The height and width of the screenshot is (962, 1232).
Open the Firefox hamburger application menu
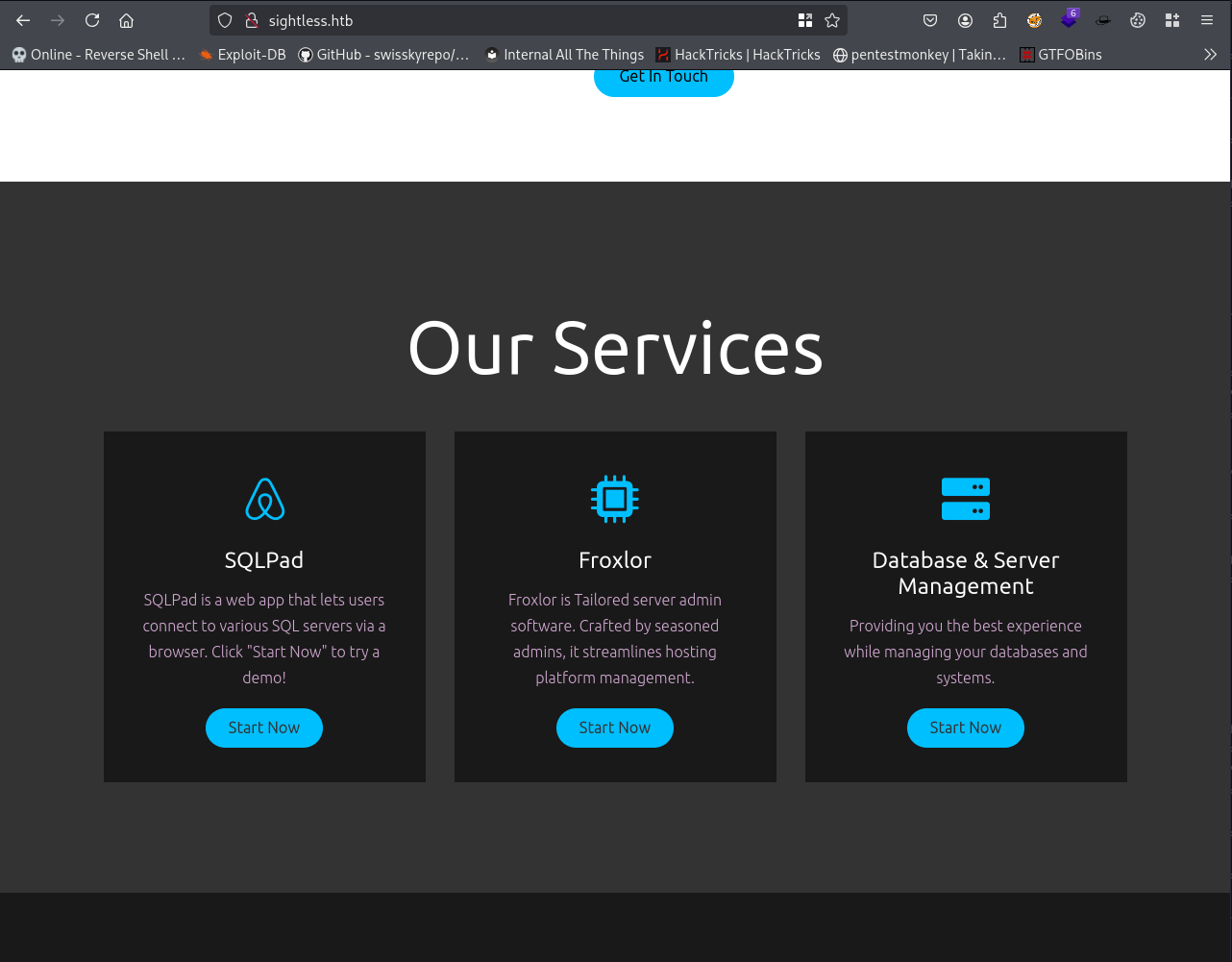[1207, 20]
